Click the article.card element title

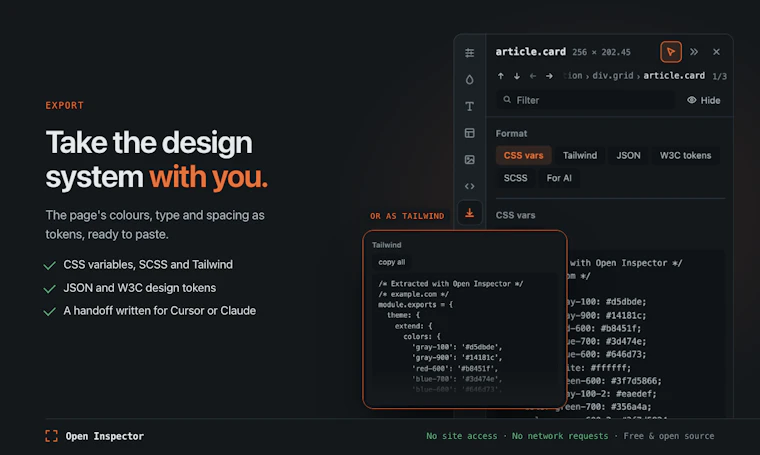tap(530, 52)
